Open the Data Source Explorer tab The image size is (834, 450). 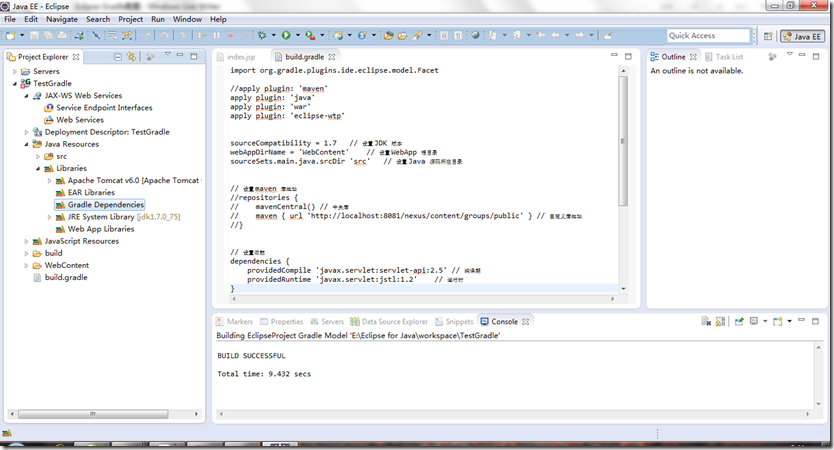pyautogui.click(x=389, y=322)
